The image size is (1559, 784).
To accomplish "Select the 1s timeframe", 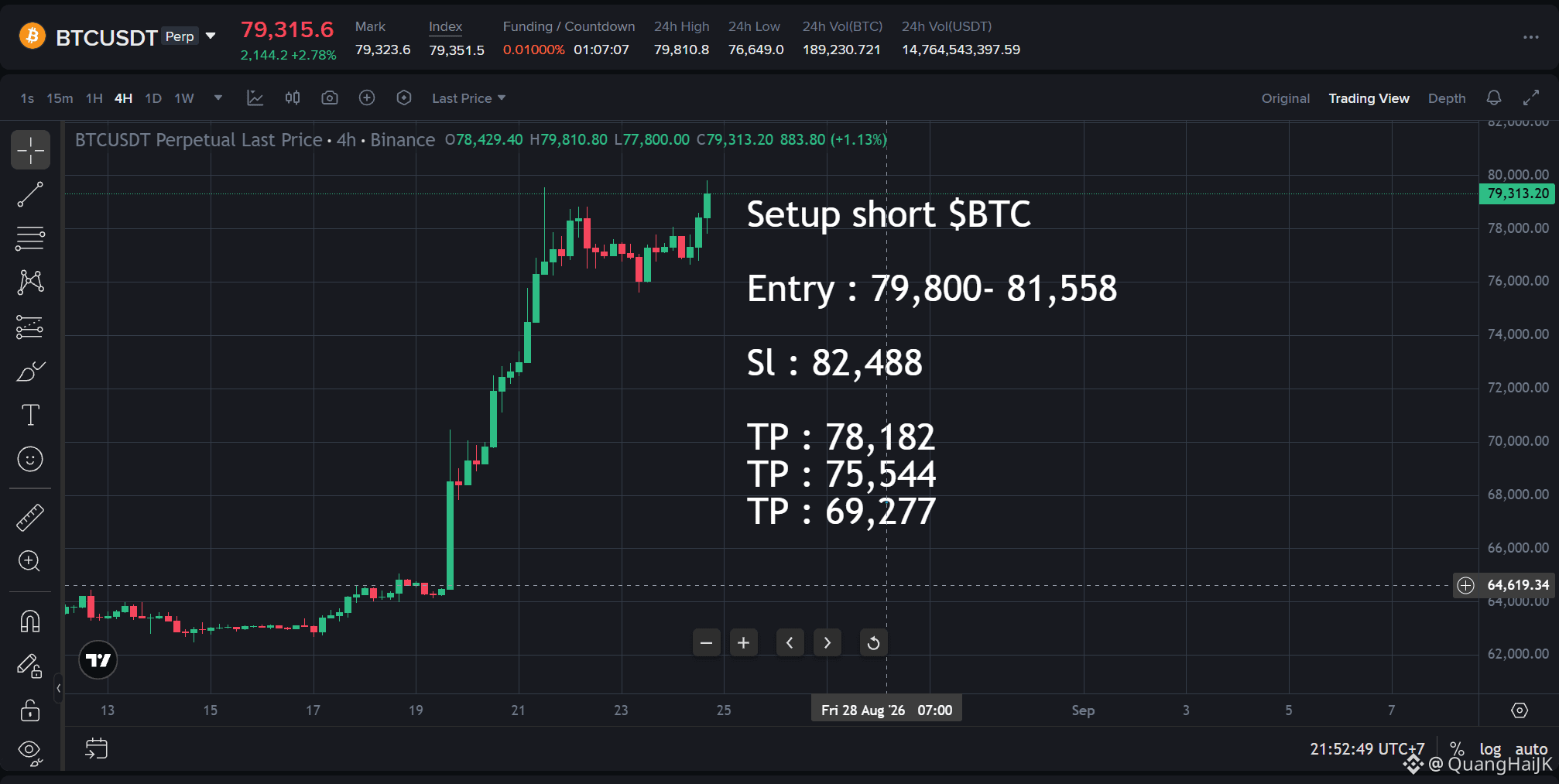I will pyautogui.click(x=27, y=98).
